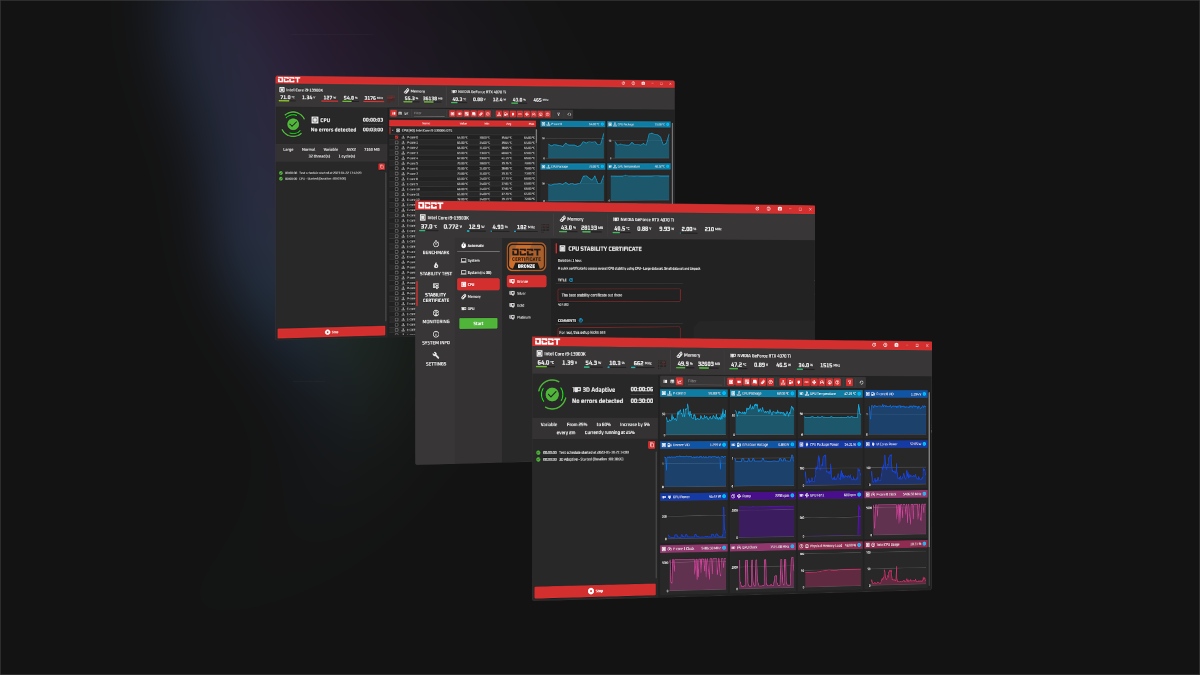Click the 64.0 °C CPU reading, front window
Viewport: 1200px width, 675px height.
tap(545, 364)
